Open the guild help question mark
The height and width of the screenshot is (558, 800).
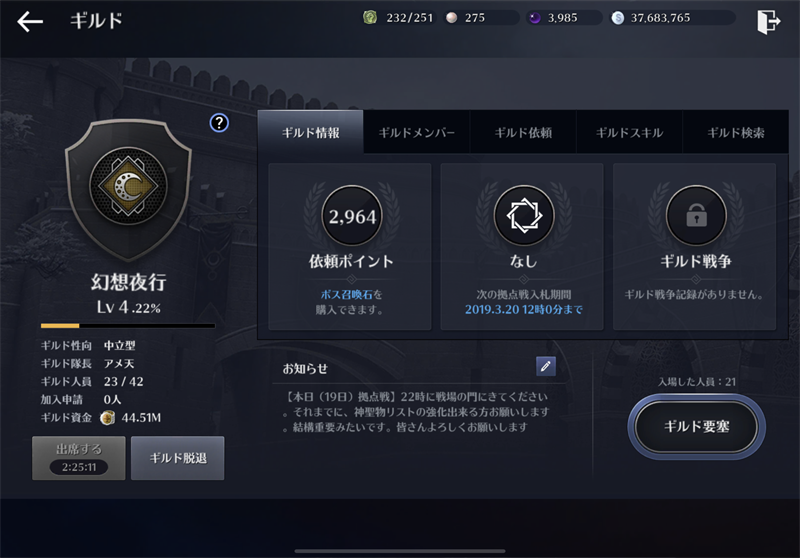(219, 123)
